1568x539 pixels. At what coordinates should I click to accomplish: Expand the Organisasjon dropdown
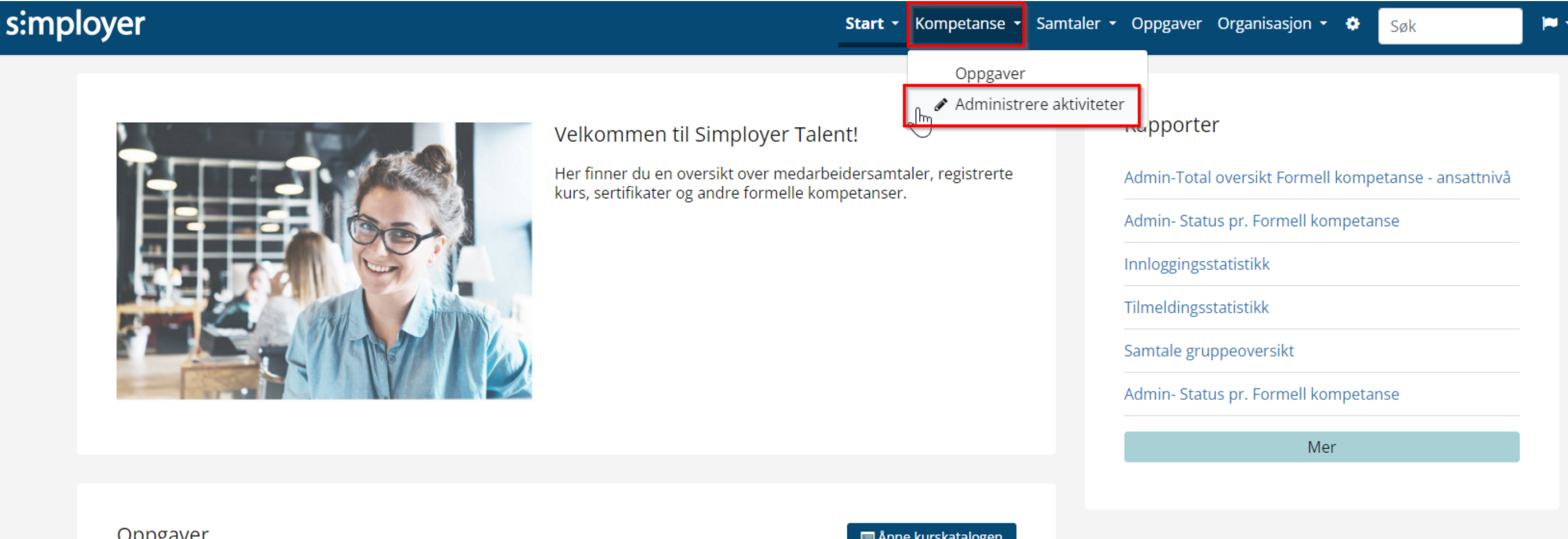1271,24
